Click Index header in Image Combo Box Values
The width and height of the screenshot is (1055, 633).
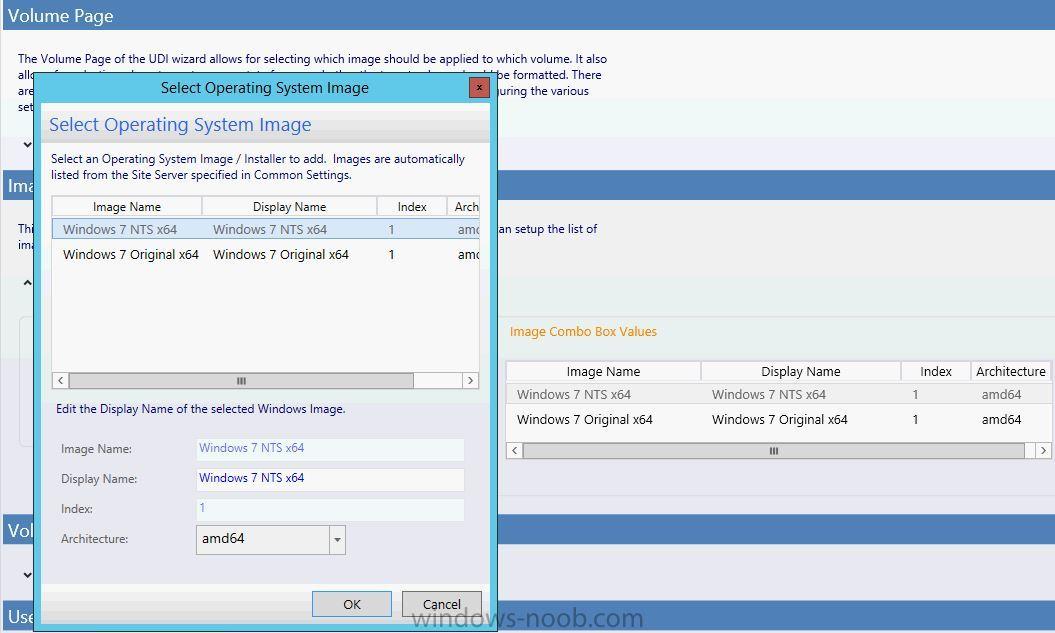(935, 371)
